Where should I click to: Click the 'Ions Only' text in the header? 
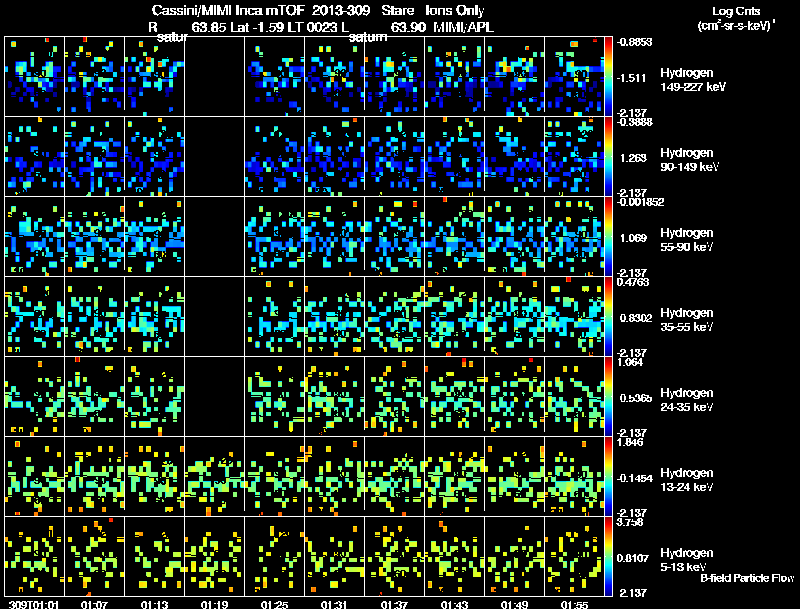point(455,11)
